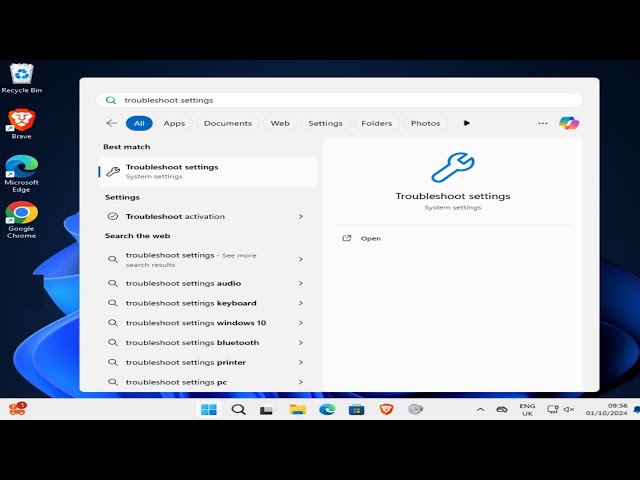Open the three-dots more options menu

543,123
